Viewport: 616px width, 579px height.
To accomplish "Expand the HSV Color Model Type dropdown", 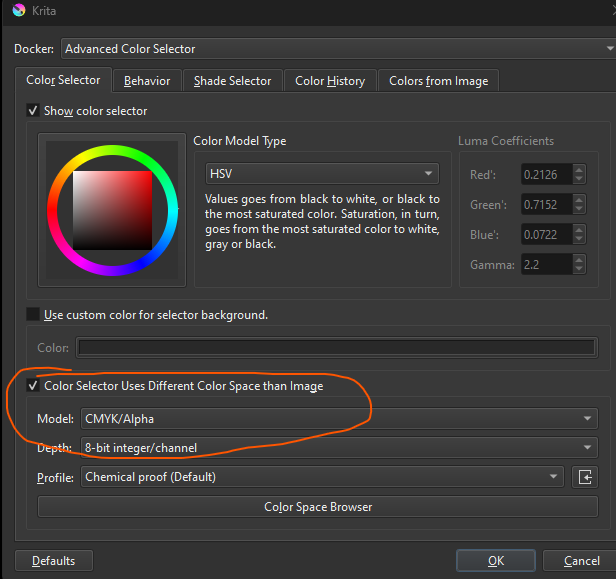I will coord(321,173).
